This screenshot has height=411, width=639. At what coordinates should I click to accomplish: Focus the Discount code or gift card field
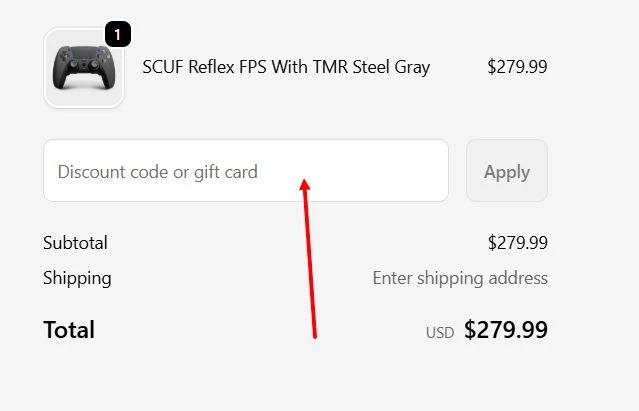pyautogui.click(x=245, y=171)
